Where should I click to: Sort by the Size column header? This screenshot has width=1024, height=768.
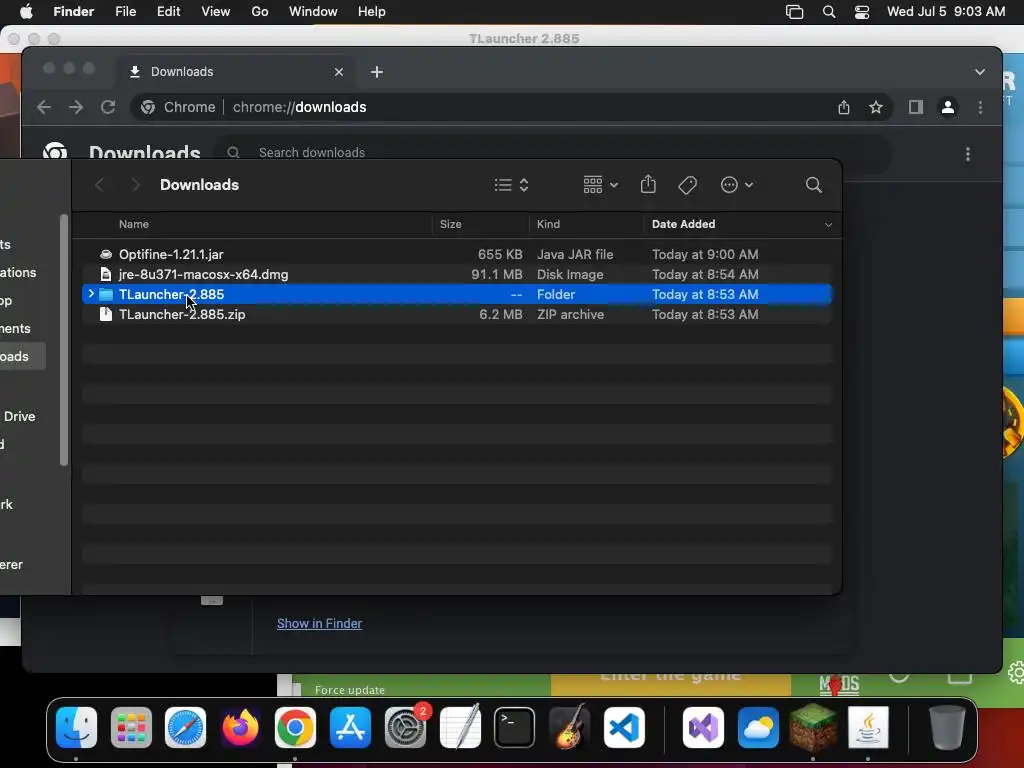(x=451, y=224)
